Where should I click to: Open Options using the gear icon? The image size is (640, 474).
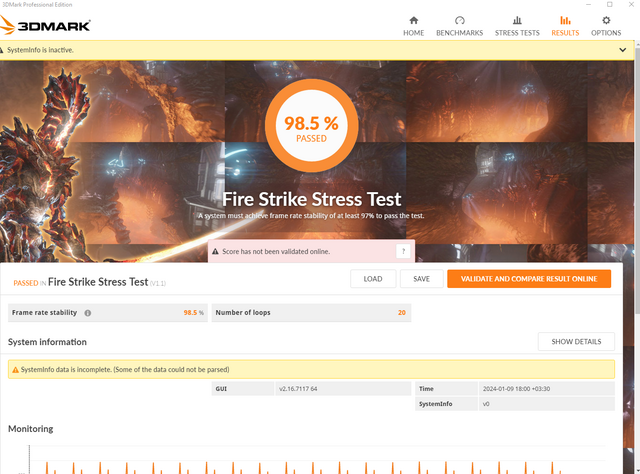coord(606,20)
